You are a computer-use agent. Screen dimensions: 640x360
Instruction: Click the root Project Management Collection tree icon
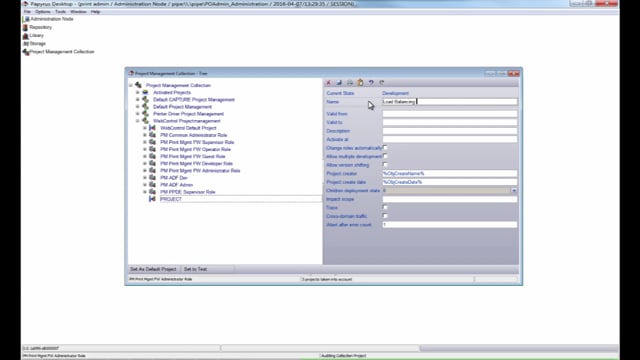pyautogui.click(x=139, y=85)
